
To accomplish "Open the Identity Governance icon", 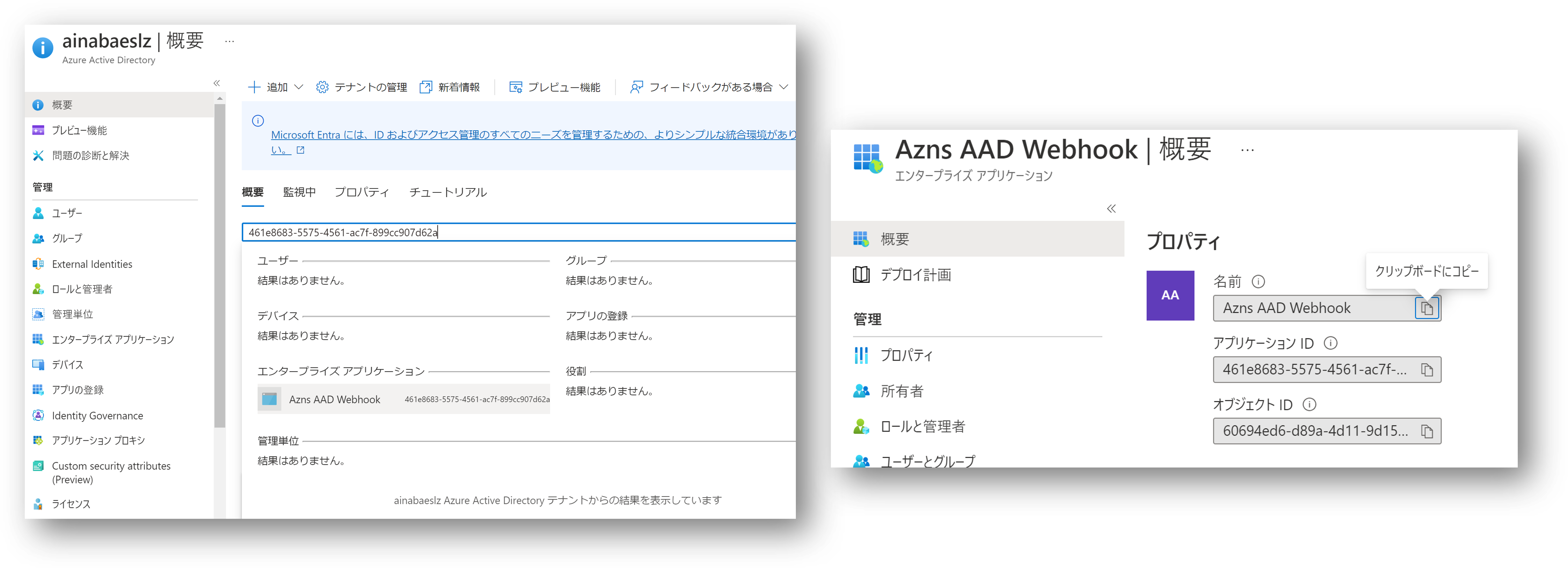I will pyautogui.click(x=38, y=416).
